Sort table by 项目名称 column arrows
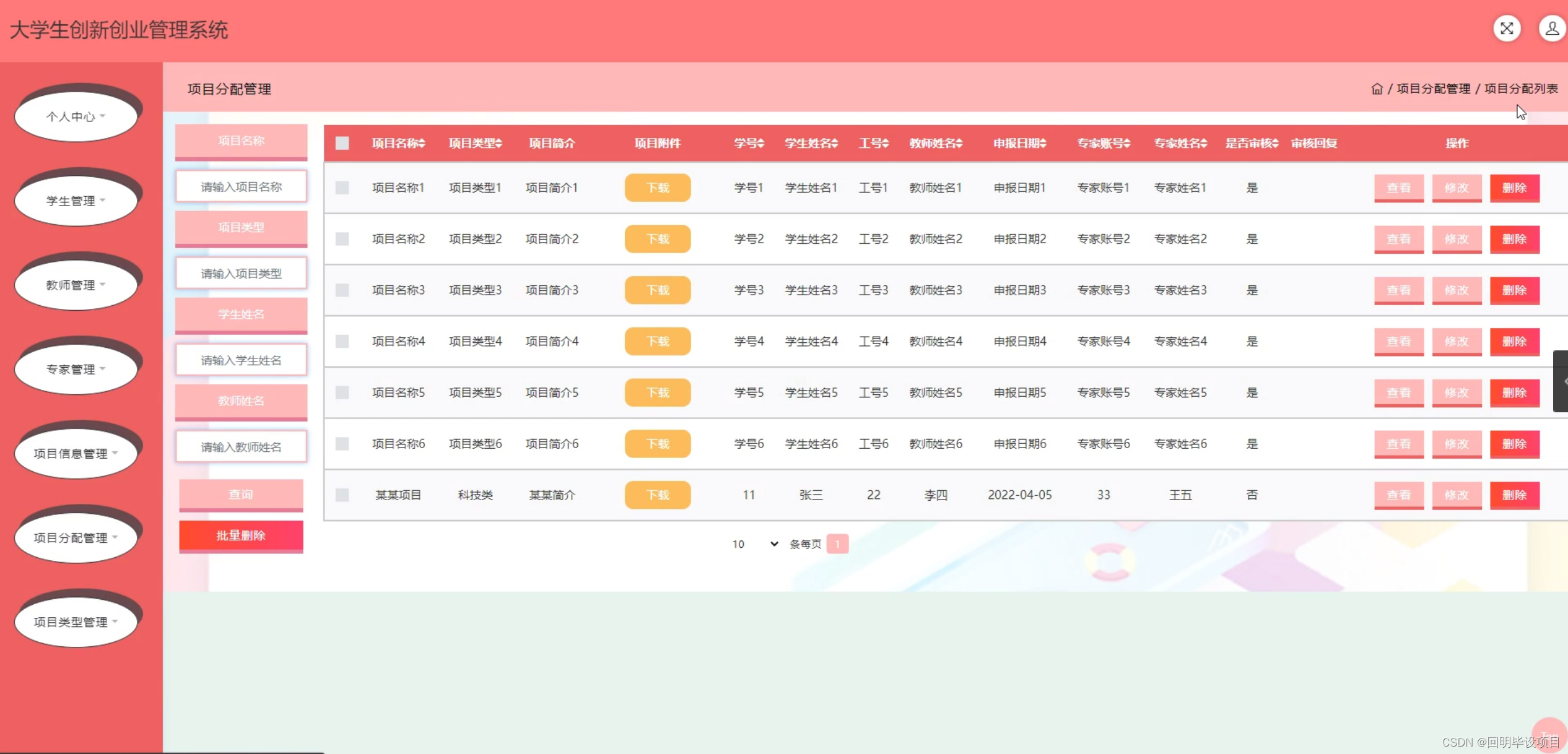This screenshot has width=1568, height=754. (422, 144)
